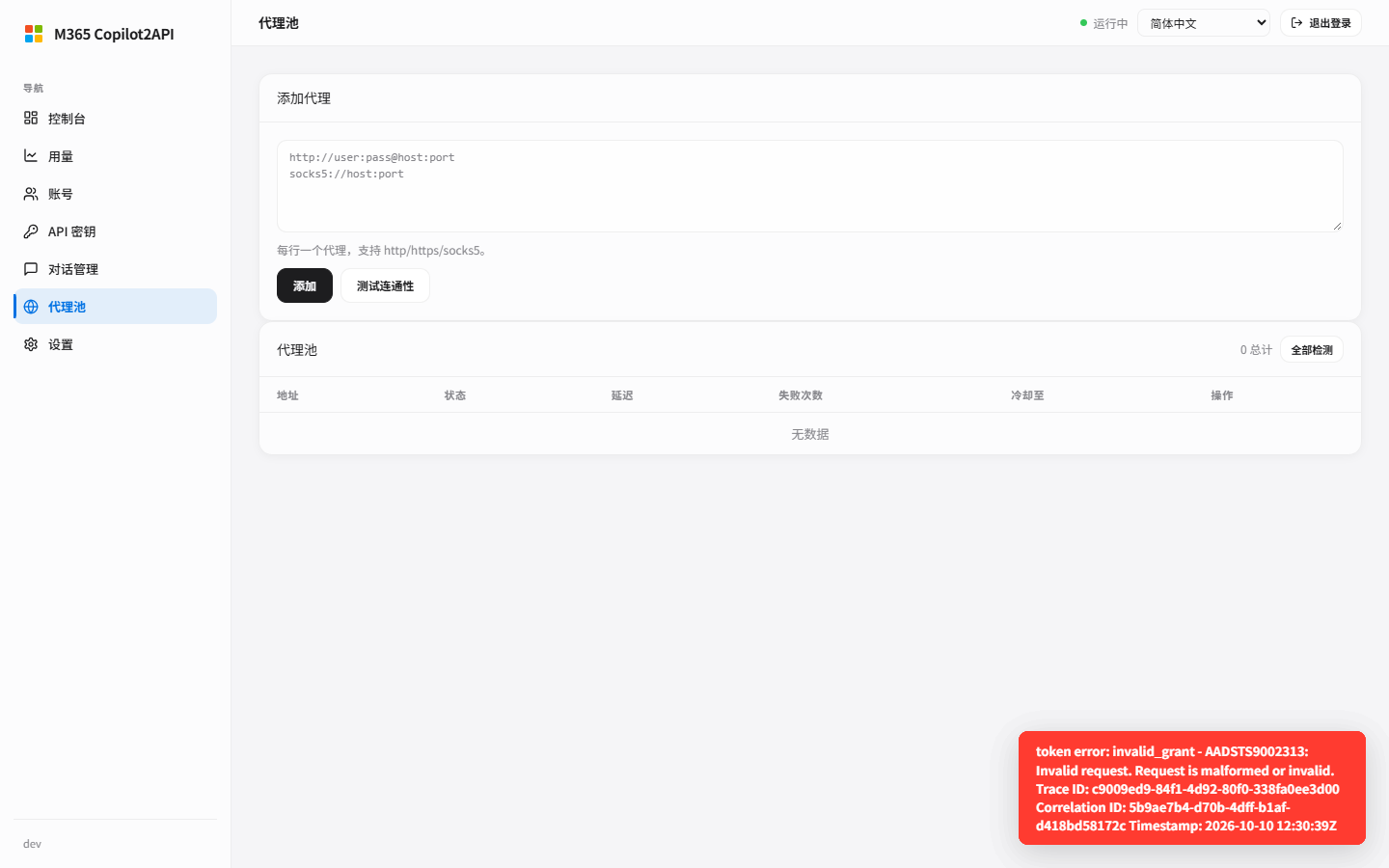This screenshot has width=1389, height=868.
Task: Open the 简体中文 language dropdown
Action: 1204,22
